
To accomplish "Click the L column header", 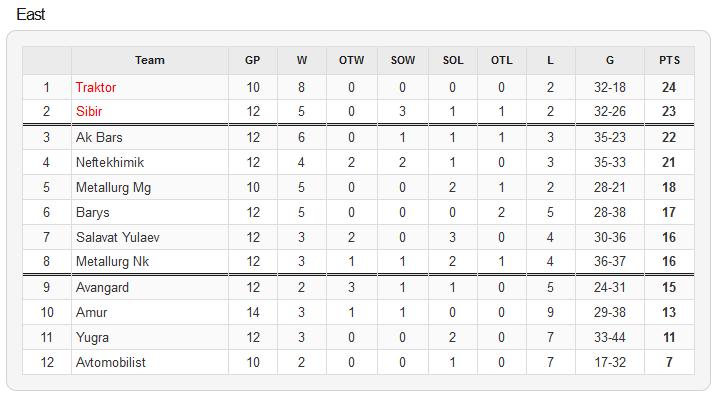I will (x=550, y=60).
